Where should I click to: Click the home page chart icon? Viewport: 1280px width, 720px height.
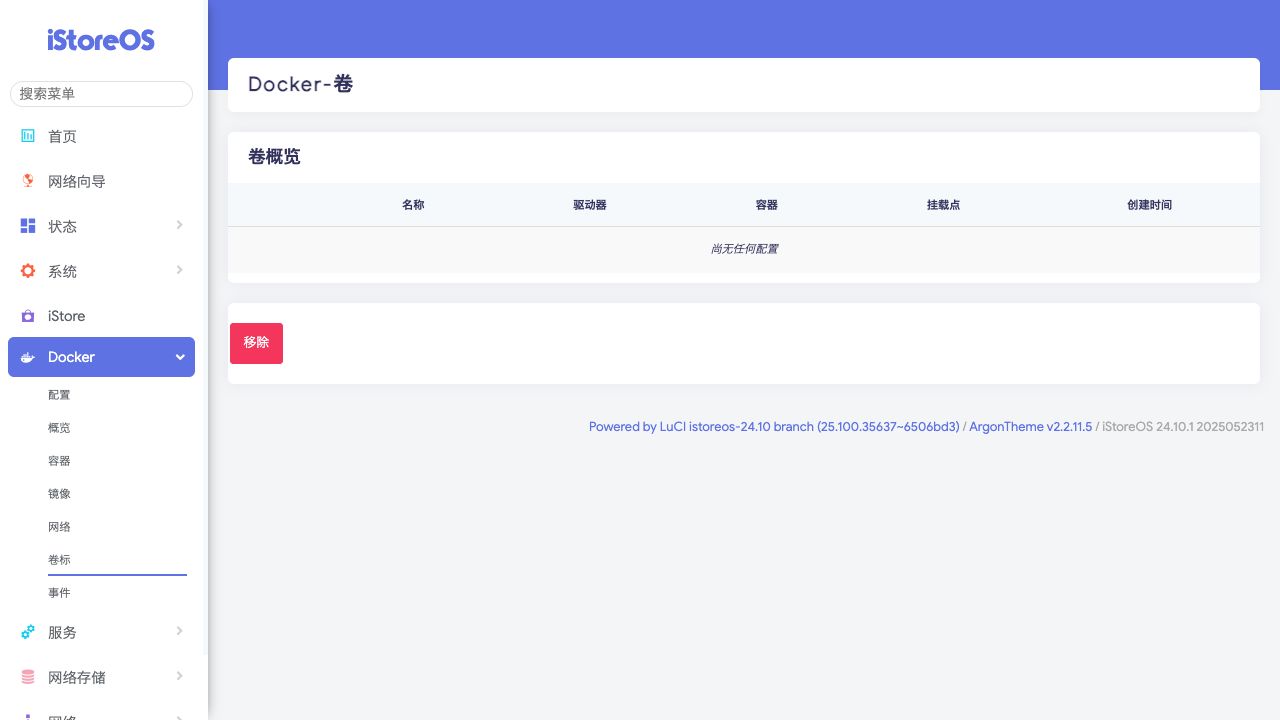[x=28, y=136]
